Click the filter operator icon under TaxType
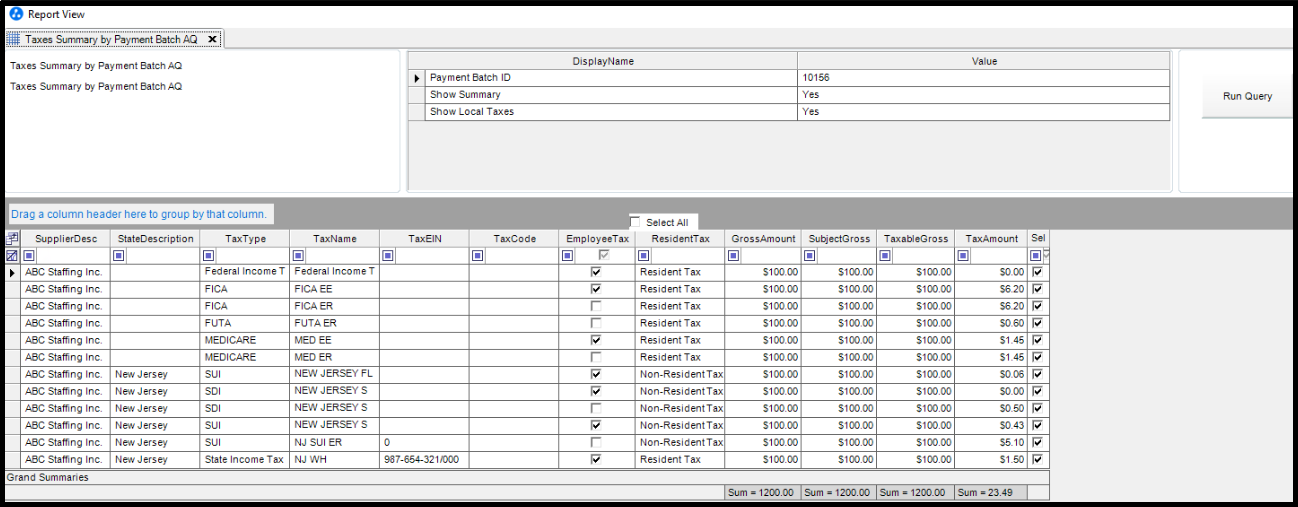Screen dimensions: 1298x507 click(208, 256)
